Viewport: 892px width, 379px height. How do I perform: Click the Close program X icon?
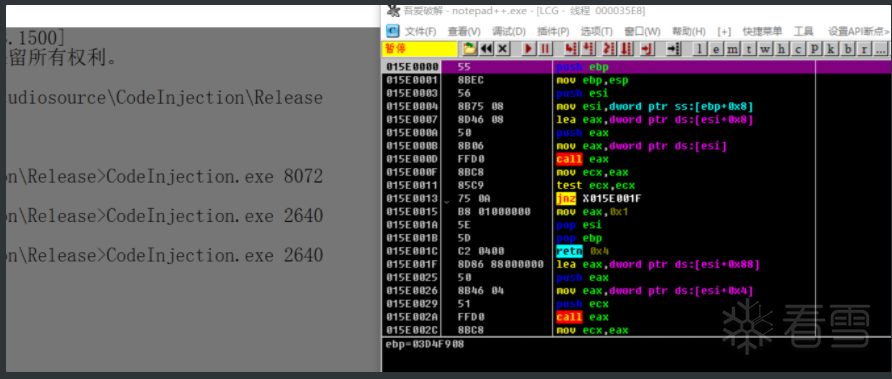(x=502, y=49)
